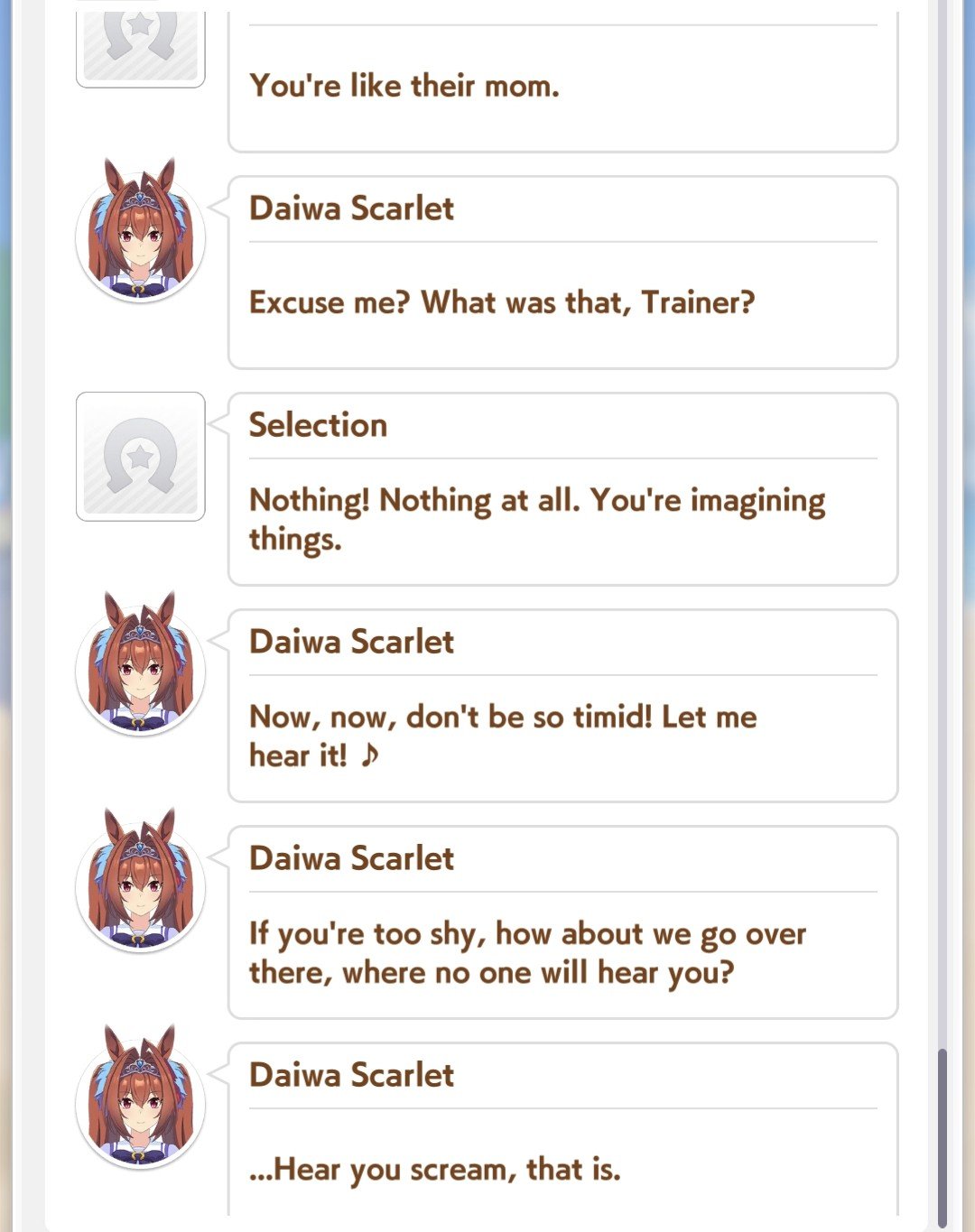The width and height of the screenshot is (975, 1232).
Task: Click "Daiwa Scarlet" name above "If you're too shy"
Action: coord(351,858)
